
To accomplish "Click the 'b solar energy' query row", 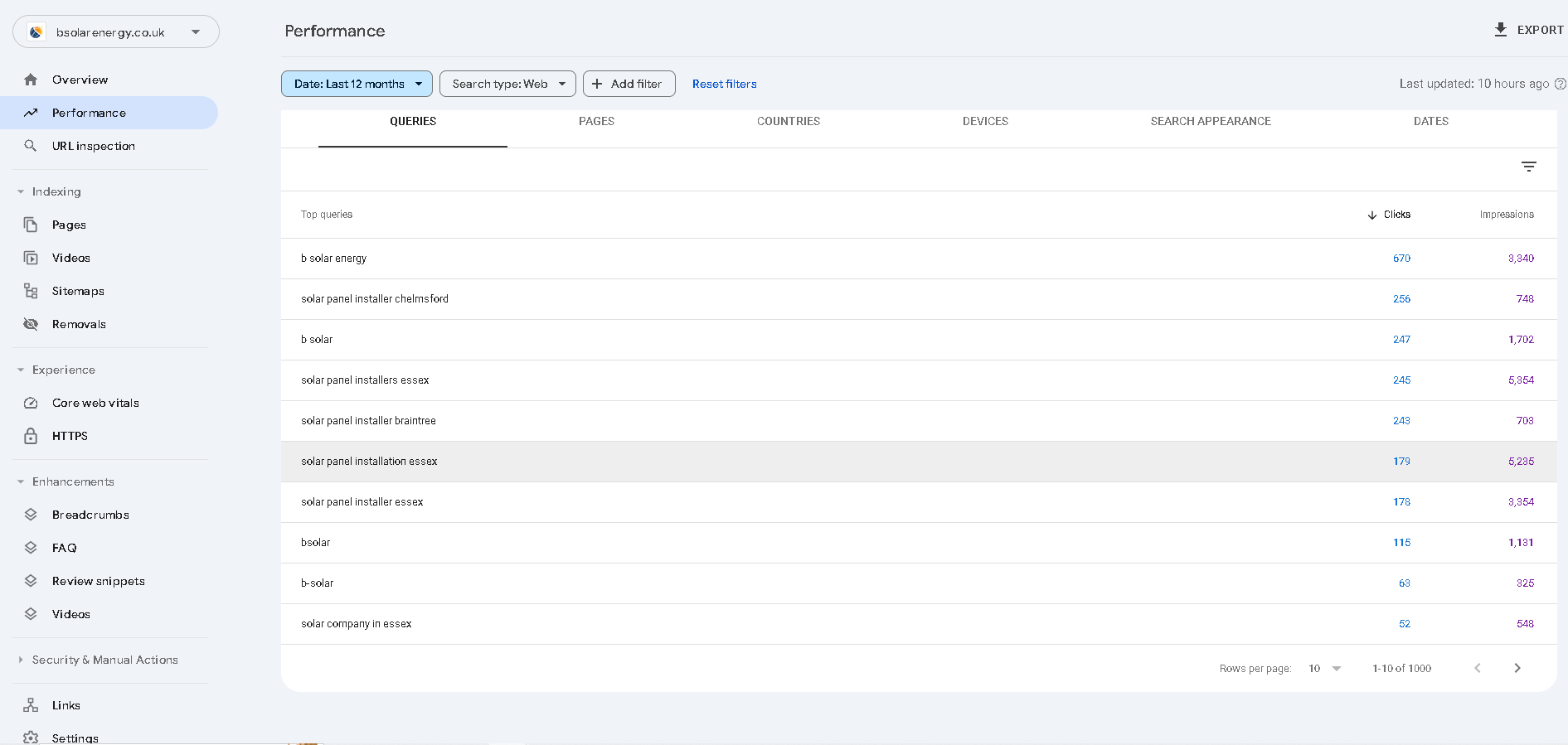I will (919, 259).
